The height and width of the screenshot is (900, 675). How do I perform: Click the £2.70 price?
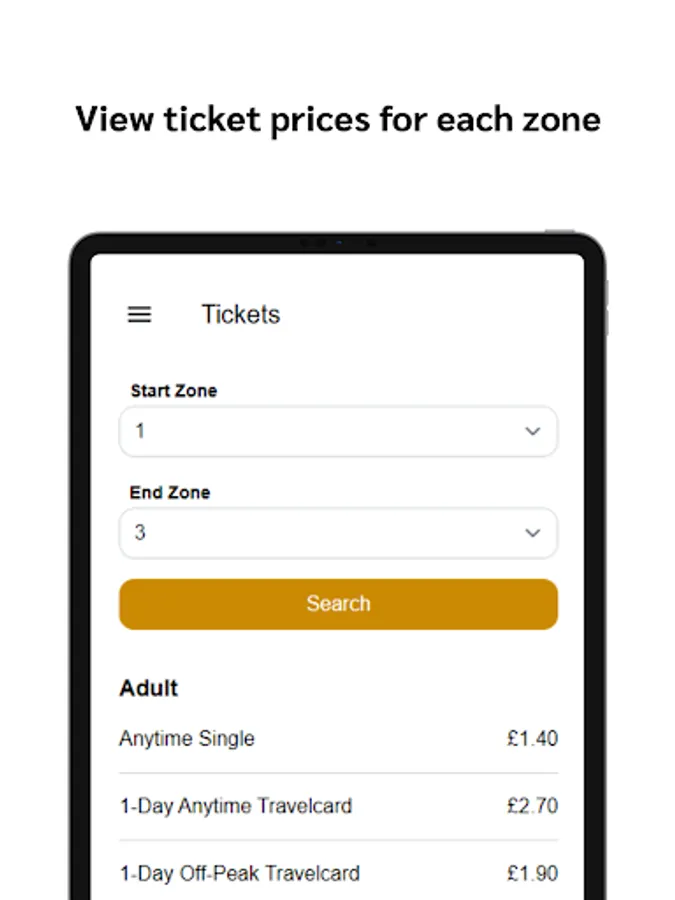pos(532,806)
